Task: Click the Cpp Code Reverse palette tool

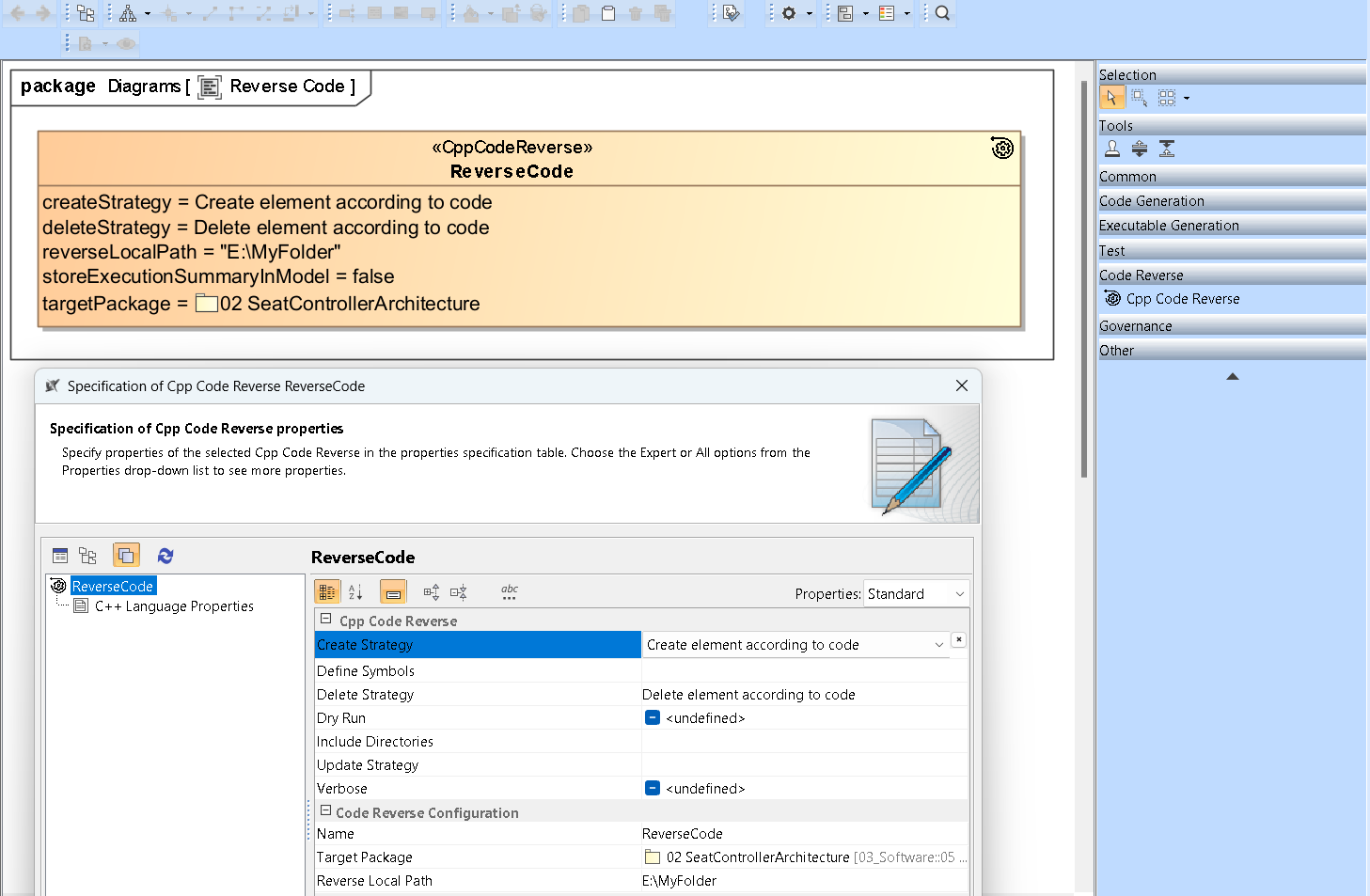Action: click(1182, 299)
